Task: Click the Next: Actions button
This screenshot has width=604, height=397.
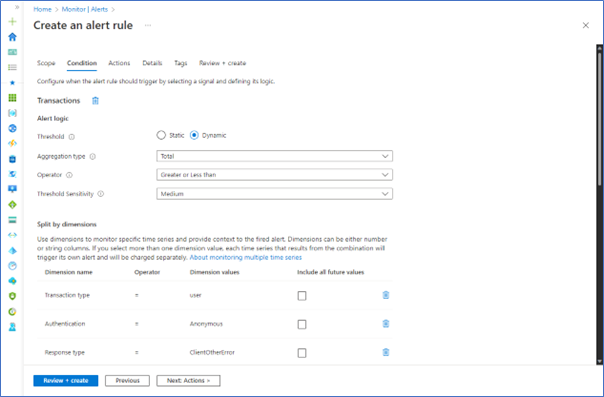Action: point(188,380)
